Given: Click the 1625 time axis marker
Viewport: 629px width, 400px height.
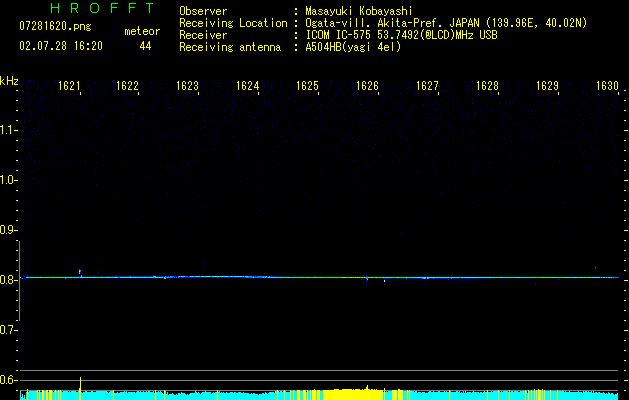Looking at the screenshot, I should coord(307,86).
